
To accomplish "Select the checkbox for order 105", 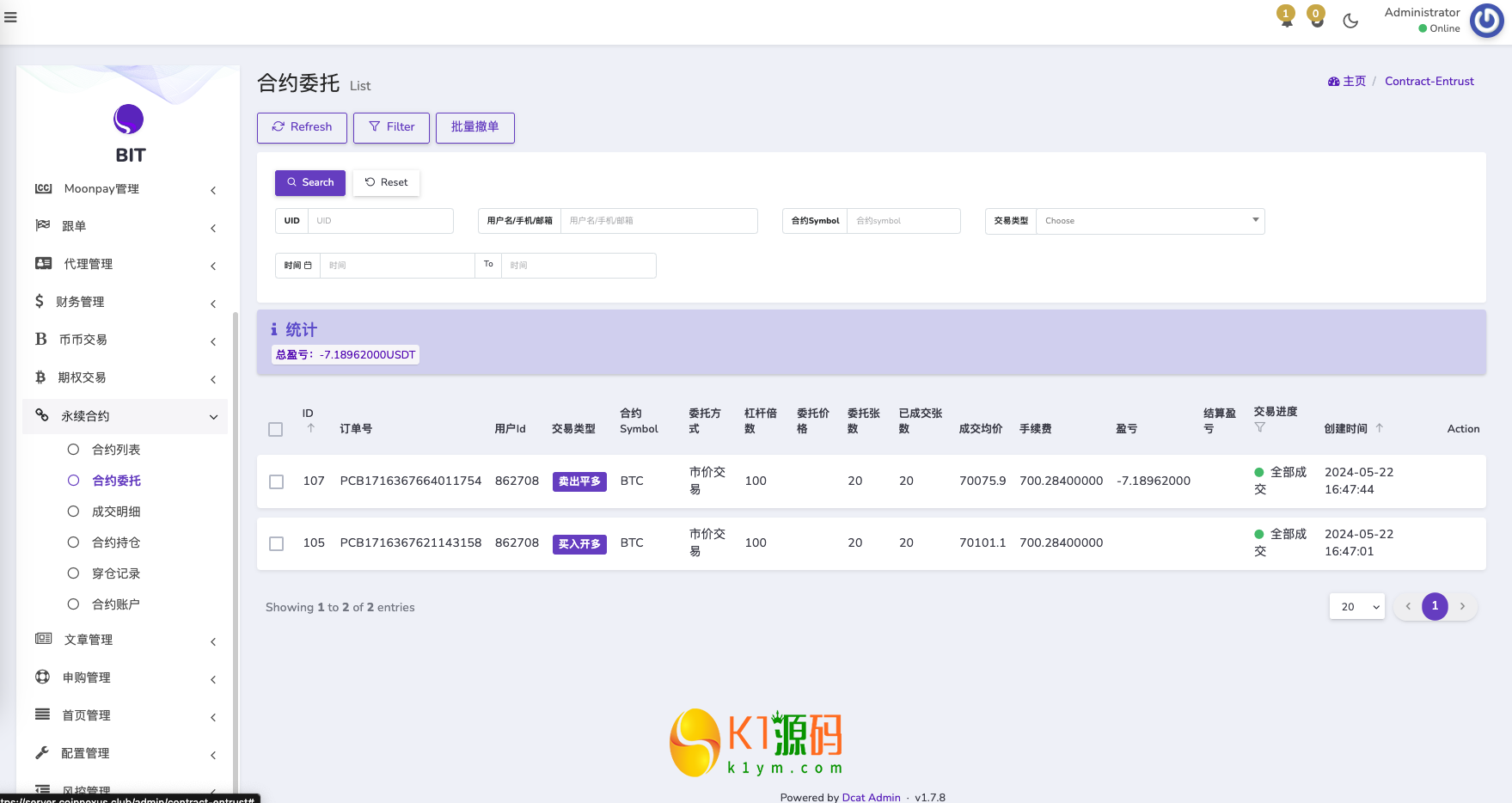I will (276, 543).
